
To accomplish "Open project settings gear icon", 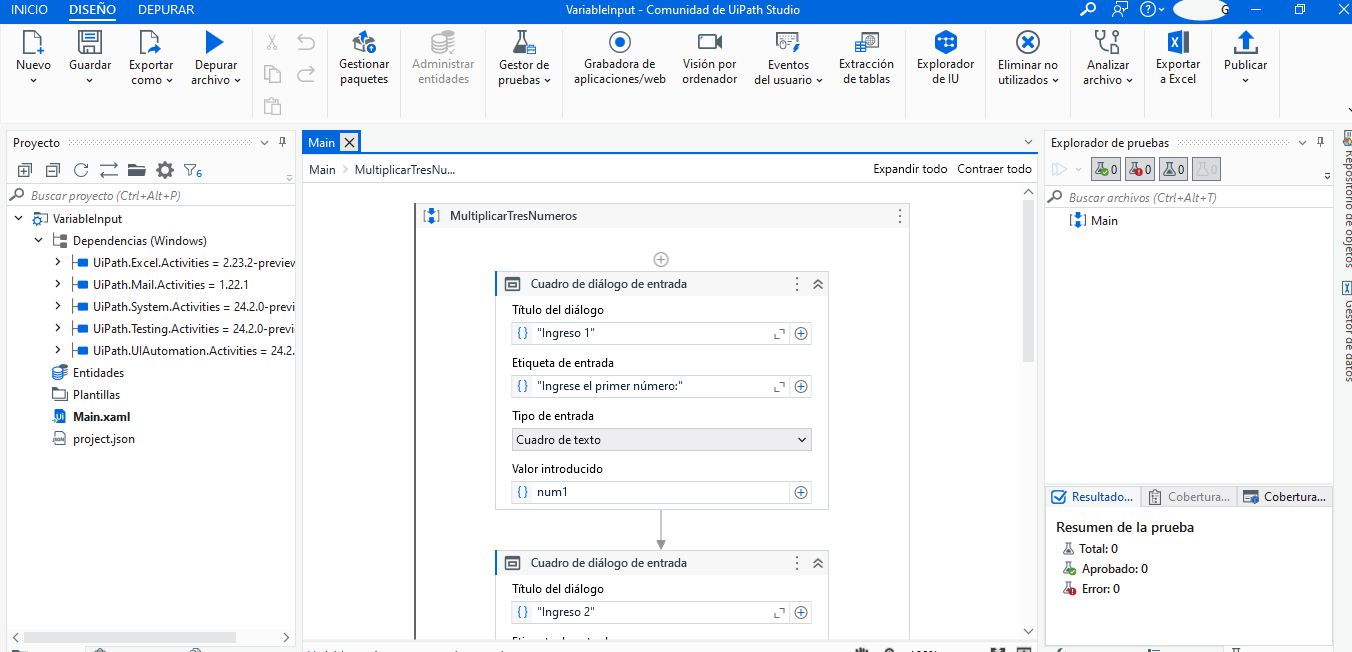I will pos(165,170).
